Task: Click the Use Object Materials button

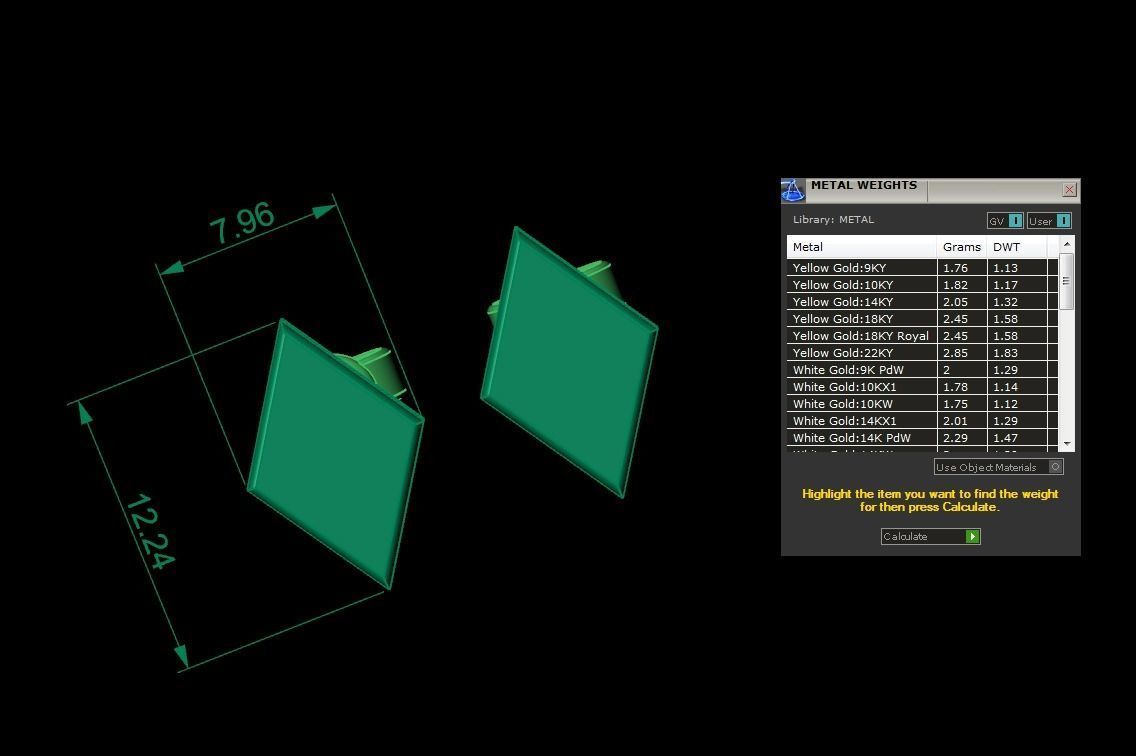Action: [x=998, y=467]
